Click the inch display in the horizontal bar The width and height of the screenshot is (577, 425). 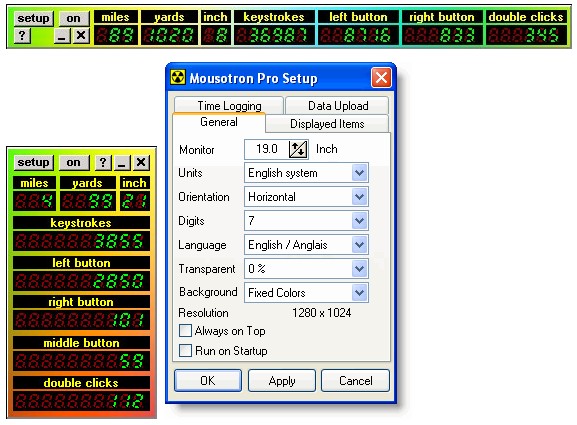pos(216,36)
